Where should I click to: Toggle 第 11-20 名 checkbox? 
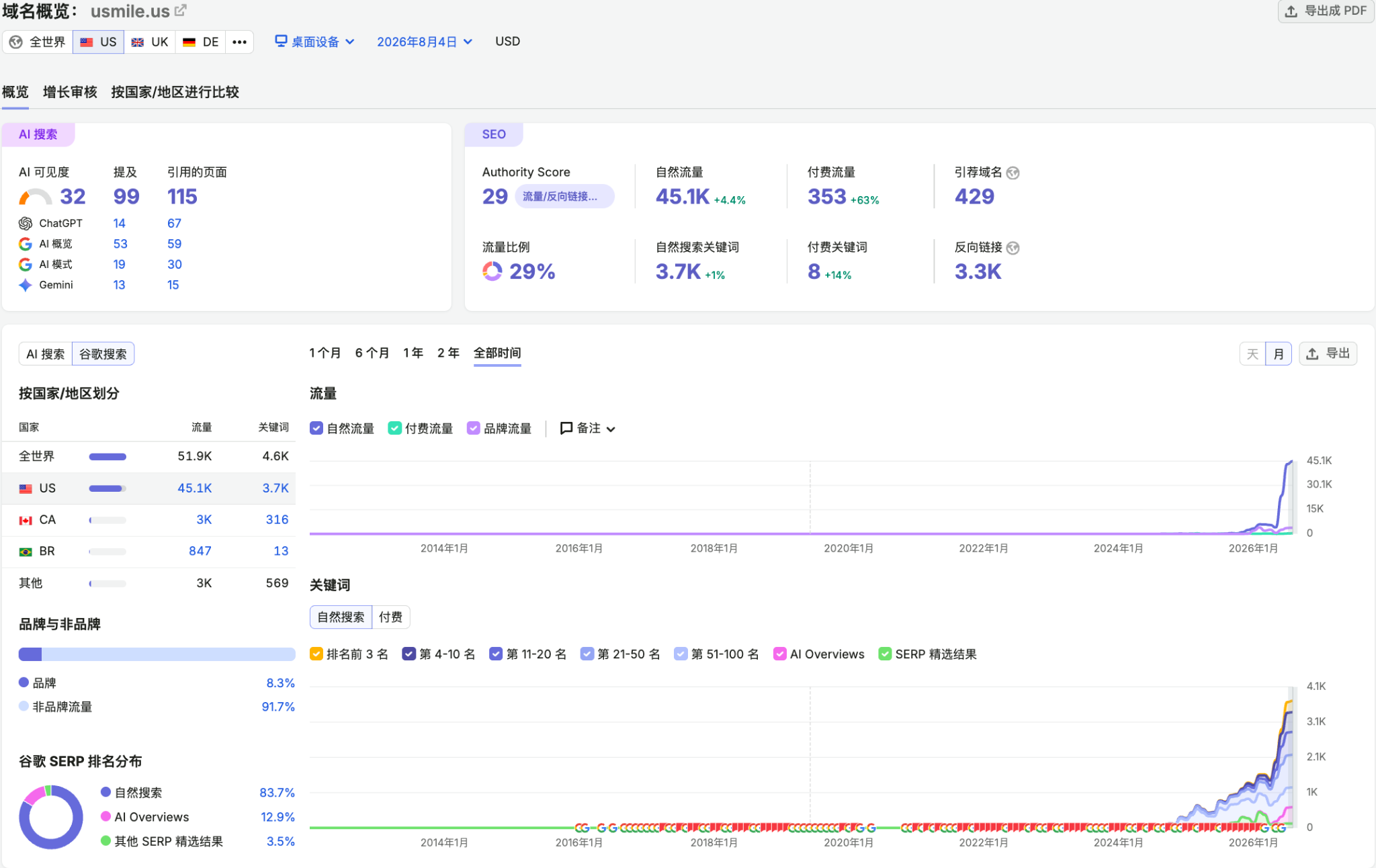[x=496, y=654]
